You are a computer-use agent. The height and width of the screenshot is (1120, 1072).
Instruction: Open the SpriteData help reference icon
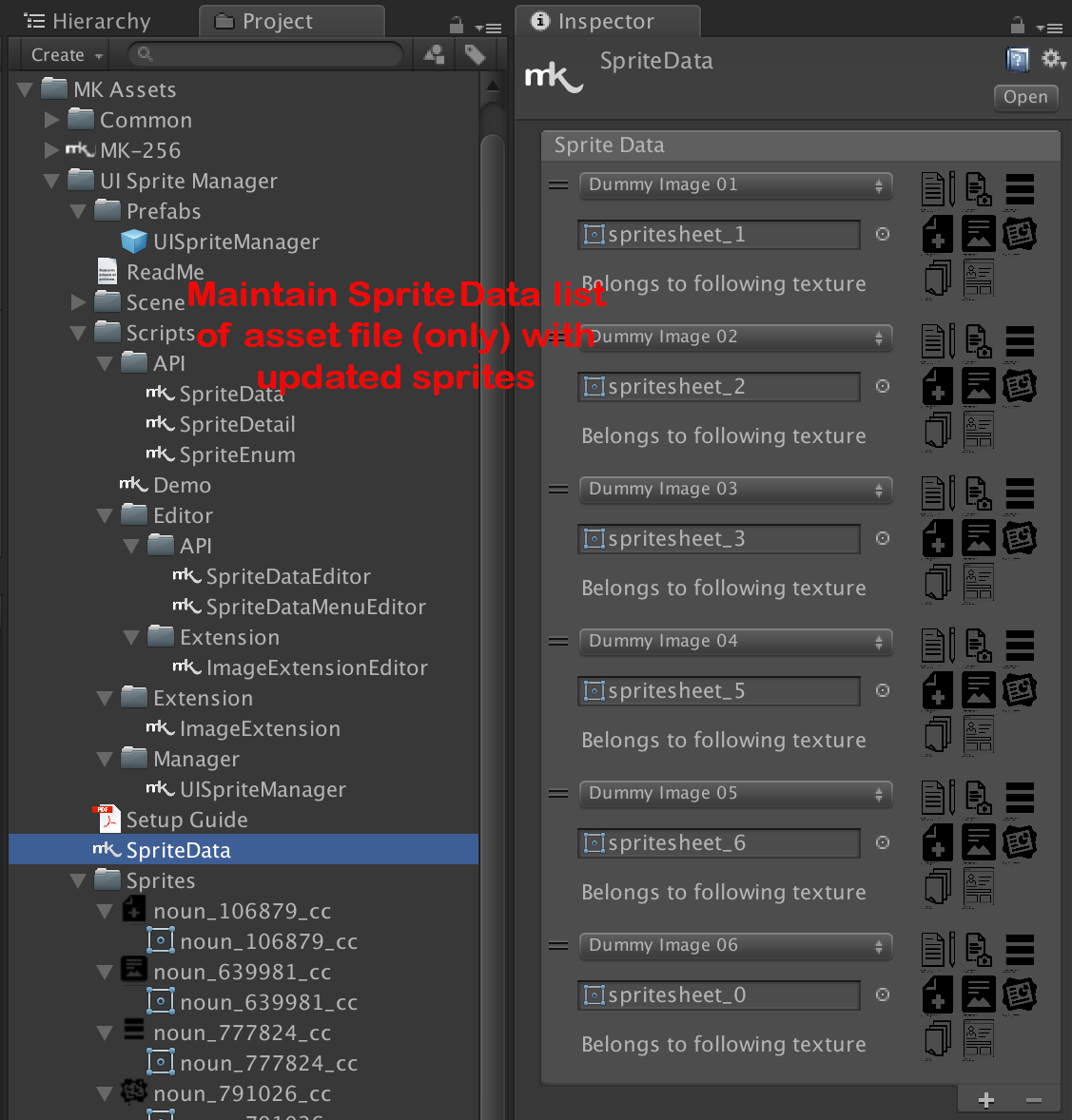click(x=1018, y=59)
